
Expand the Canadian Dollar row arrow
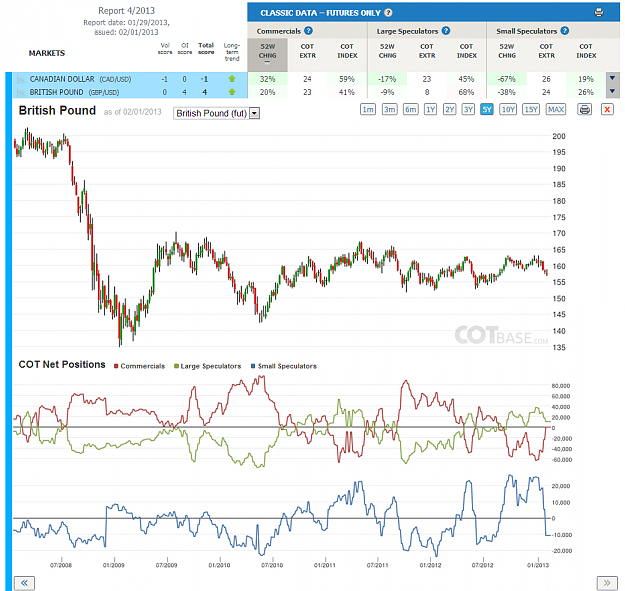tap(613, 79)
